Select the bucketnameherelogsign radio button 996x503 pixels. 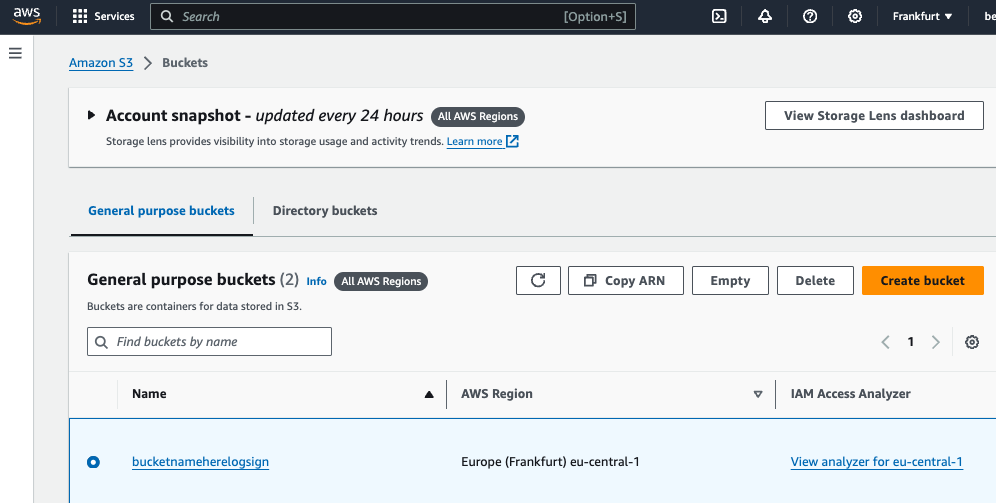[93, 462]
